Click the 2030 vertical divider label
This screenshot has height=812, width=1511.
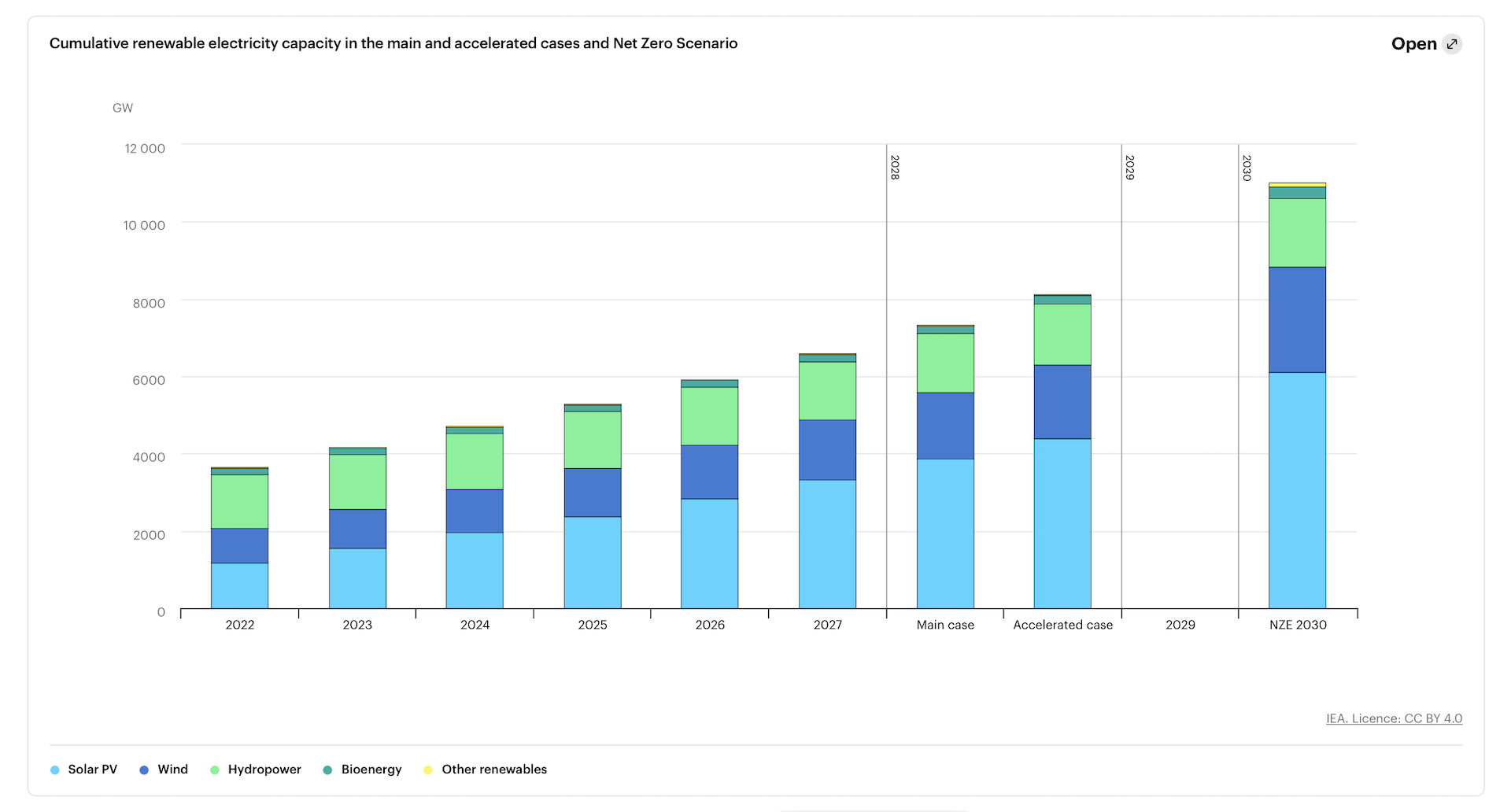coord(1247,168)
